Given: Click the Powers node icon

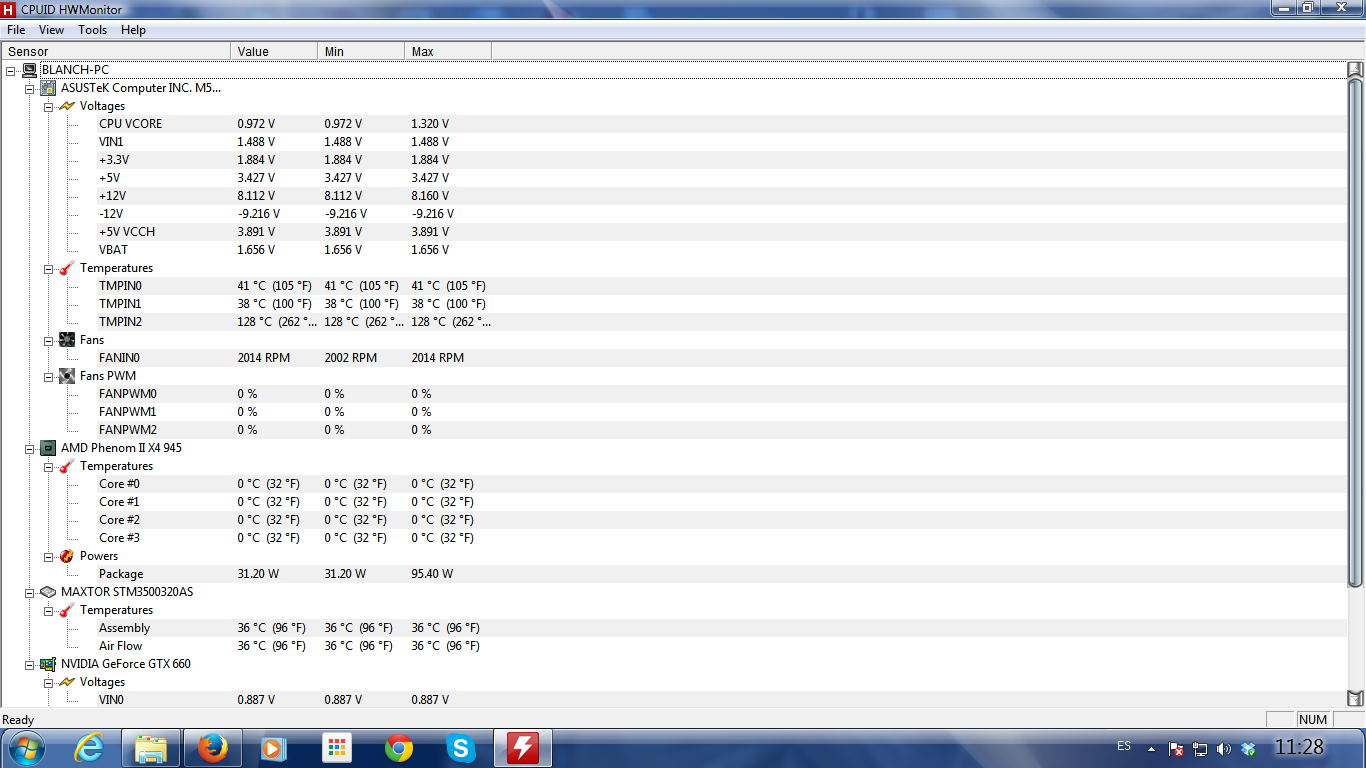Looking at the screenshot, I should coord(67,556).
